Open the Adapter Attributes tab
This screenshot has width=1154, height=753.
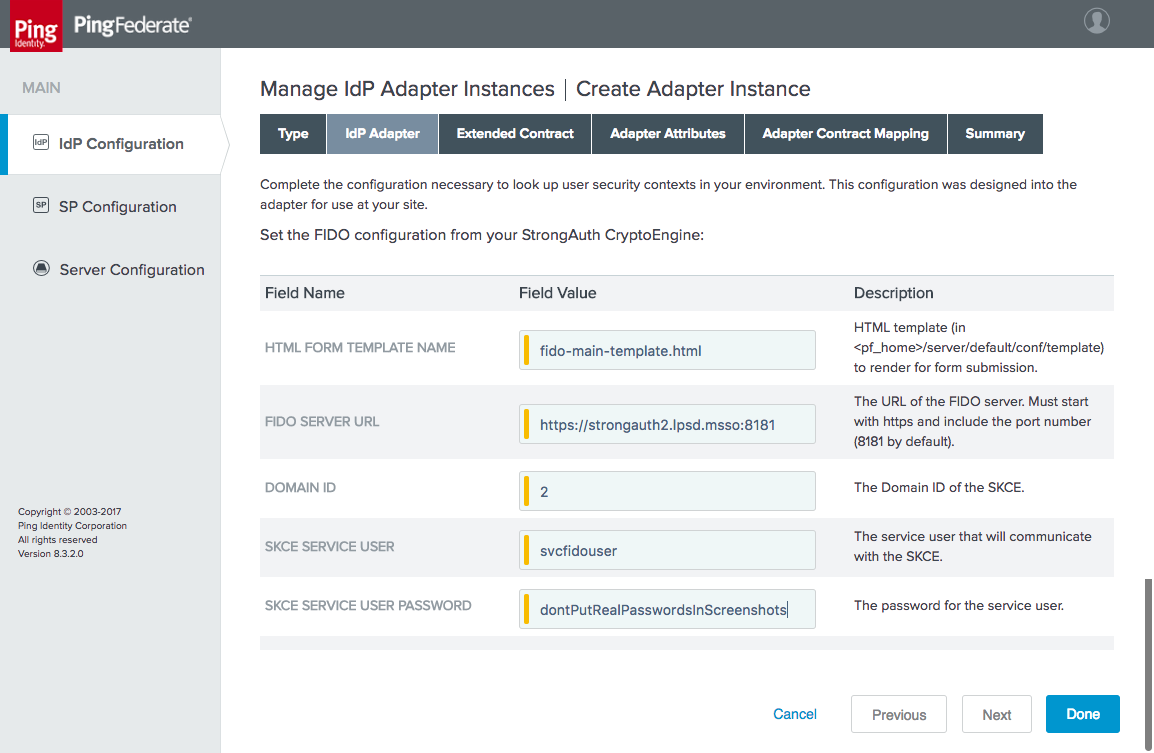point(668,134)
